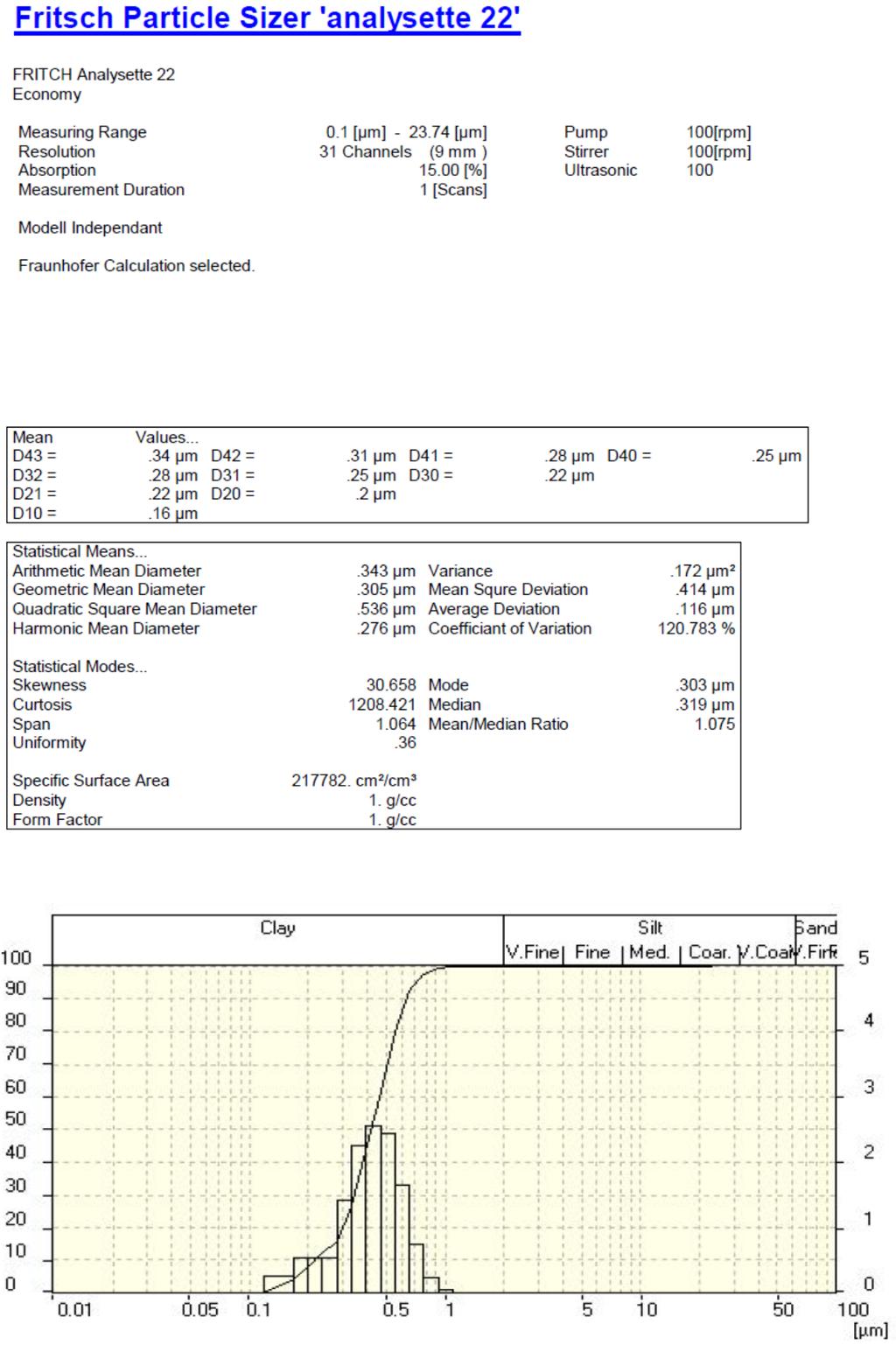
Task: Select the Coefficiant of Variation value 120.783 %
Action: [696, 628]
